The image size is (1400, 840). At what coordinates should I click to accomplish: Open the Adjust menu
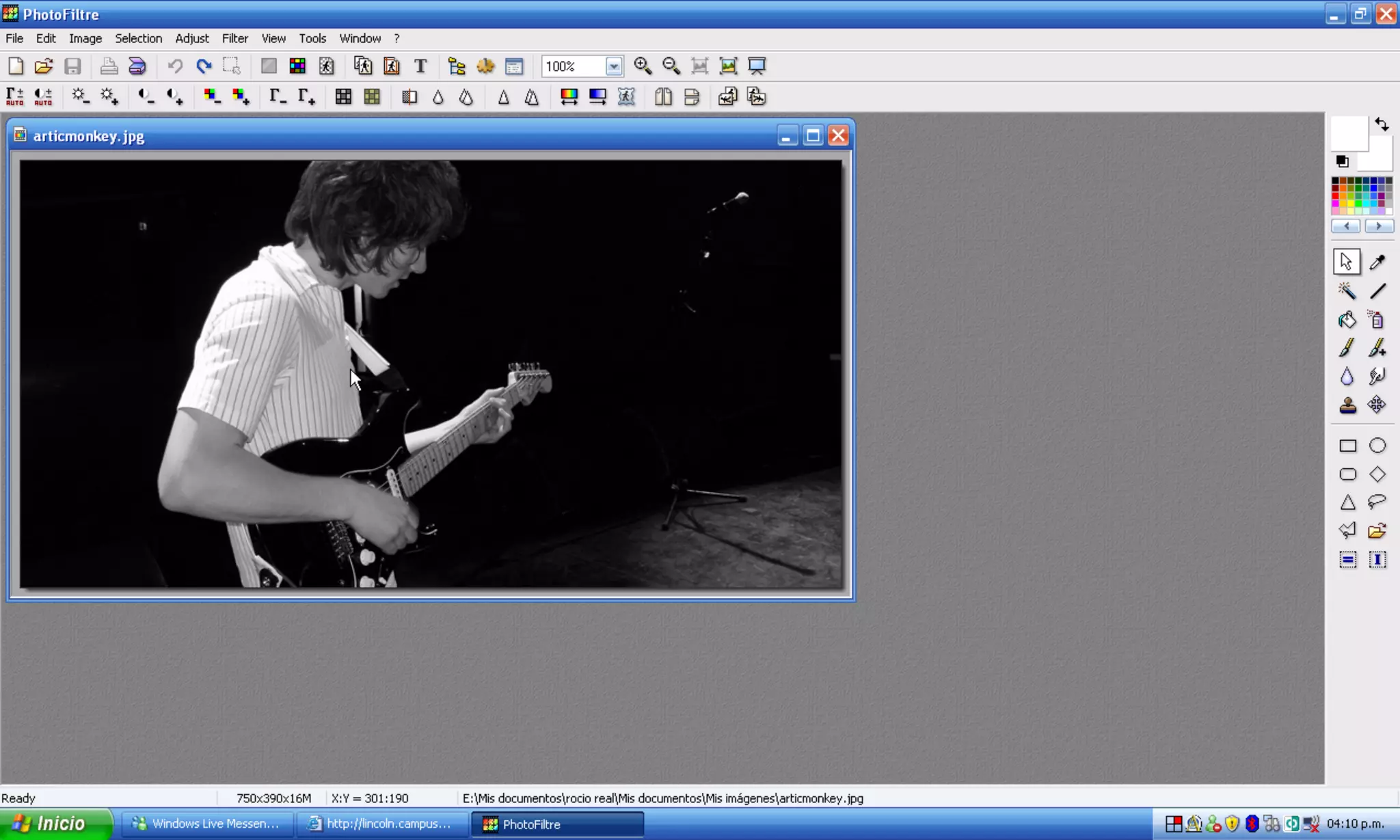[x=191, y=38]
